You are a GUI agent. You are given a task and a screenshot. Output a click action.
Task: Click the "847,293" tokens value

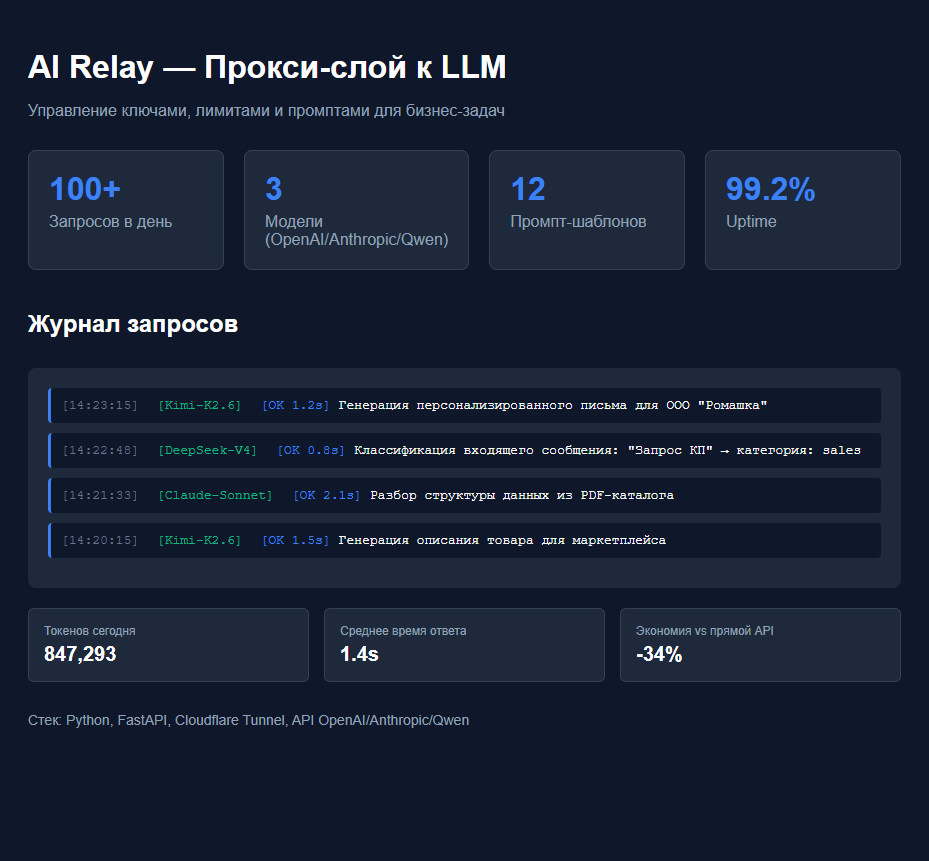(x=80, y=654)
